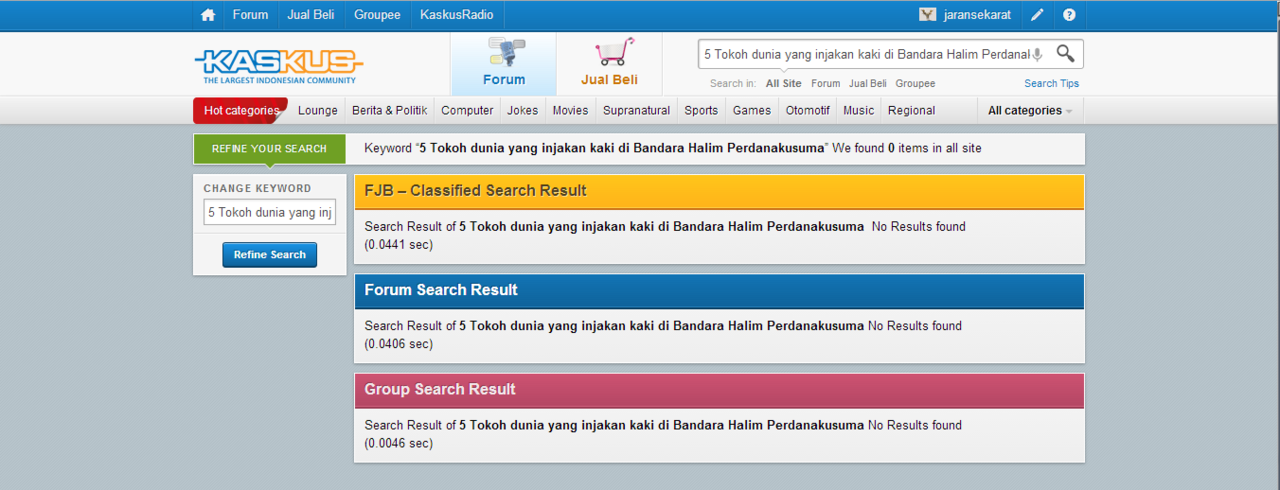Viewport: 1280px width, 490px height.
Task: Click the (0.0441 sec) timing text
Action: click(399, 244)
